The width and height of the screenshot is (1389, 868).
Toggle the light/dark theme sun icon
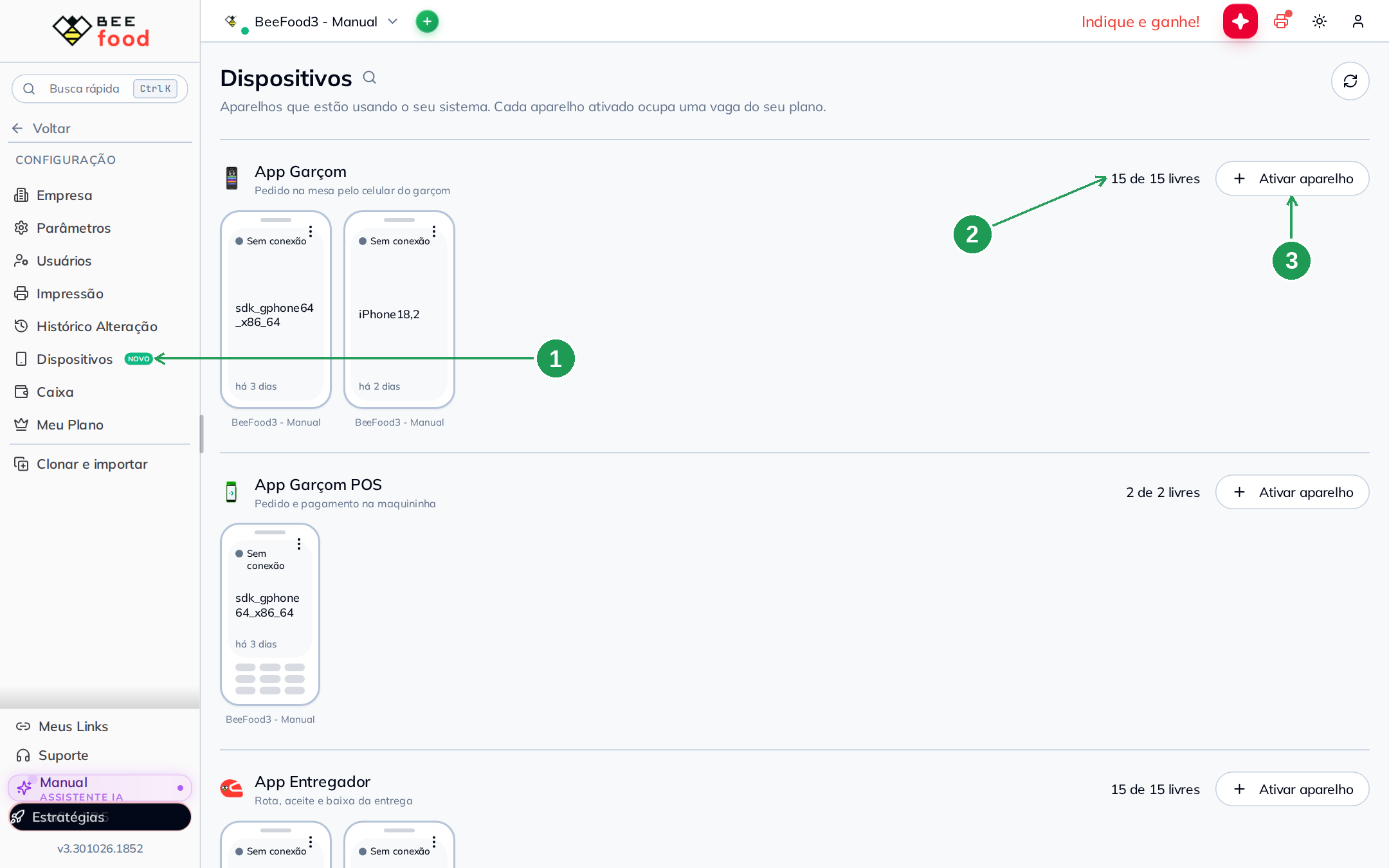1320,21
